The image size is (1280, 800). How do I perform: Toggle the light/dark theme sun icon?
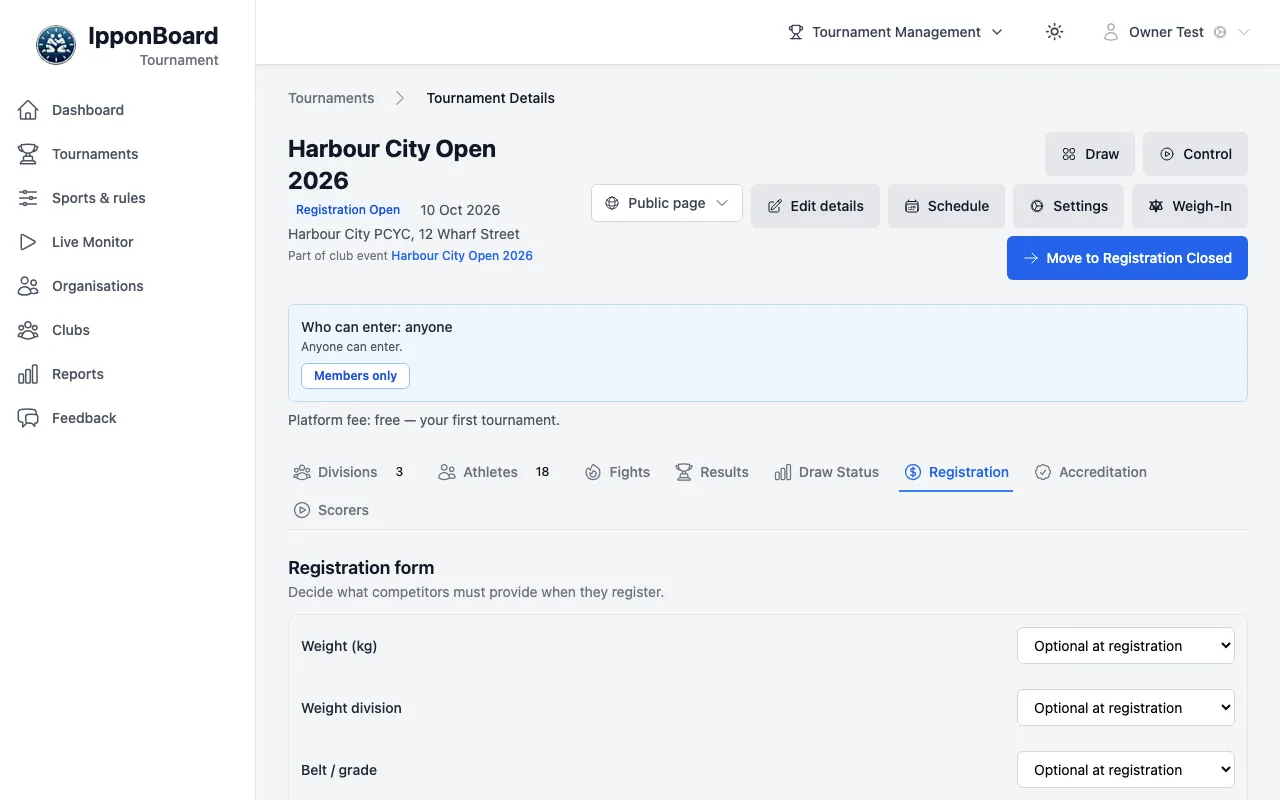(x=1054, y=32)
